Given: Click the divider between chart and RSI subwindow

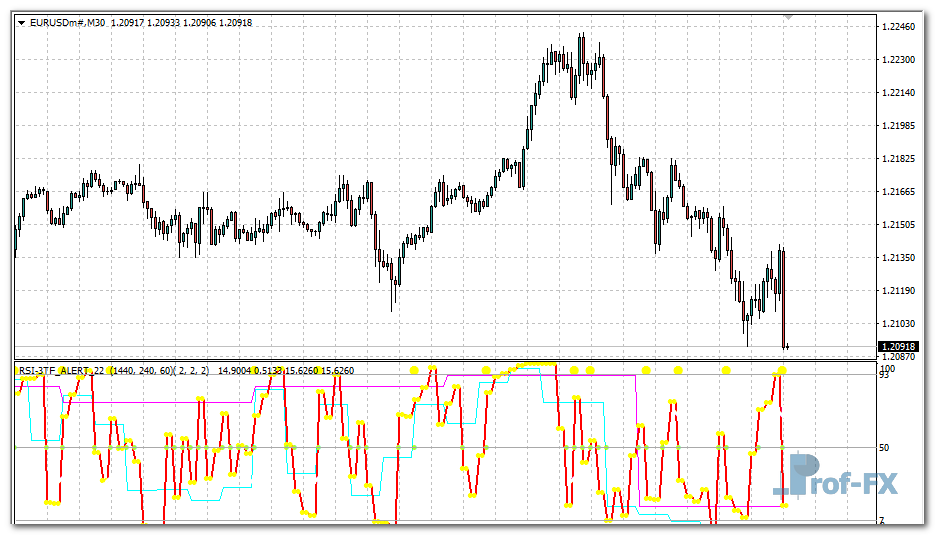Looking at the screenshot, I should click(x=445, y=360).
